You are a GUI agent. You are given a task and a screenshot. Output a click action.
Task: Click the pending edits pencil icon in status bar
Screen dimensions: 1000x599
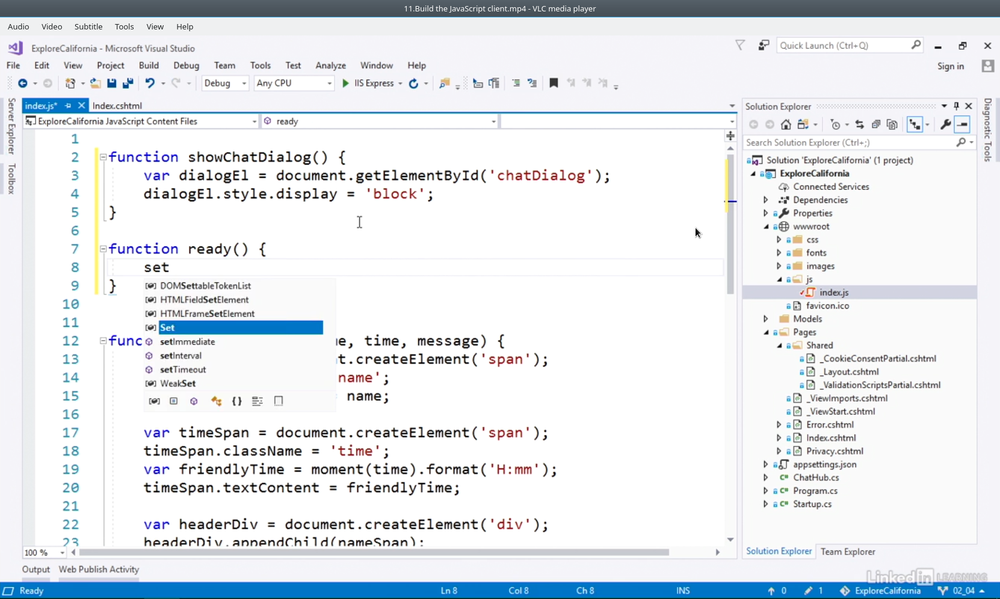tap(807, 591)
